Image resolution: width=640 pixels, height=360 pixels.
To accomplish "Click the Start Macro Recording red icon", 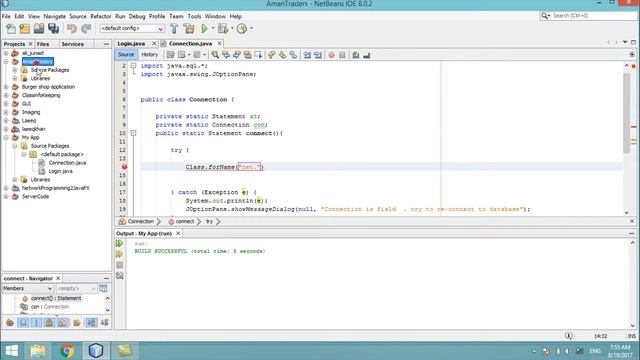I will pyautogui.click(x=331, y=55).
